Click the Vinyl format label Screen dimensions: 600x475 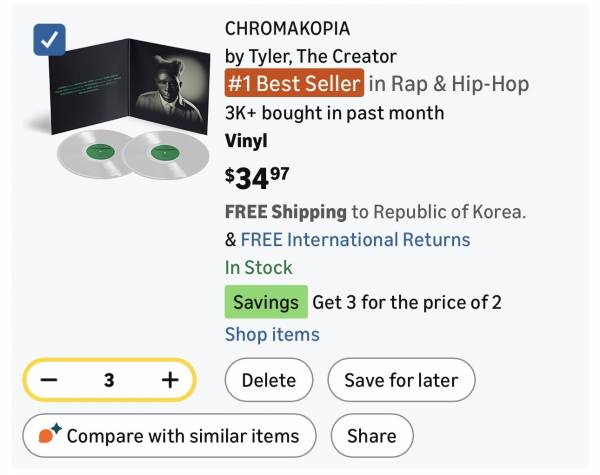pyautogui.click(x=246, y=141)
